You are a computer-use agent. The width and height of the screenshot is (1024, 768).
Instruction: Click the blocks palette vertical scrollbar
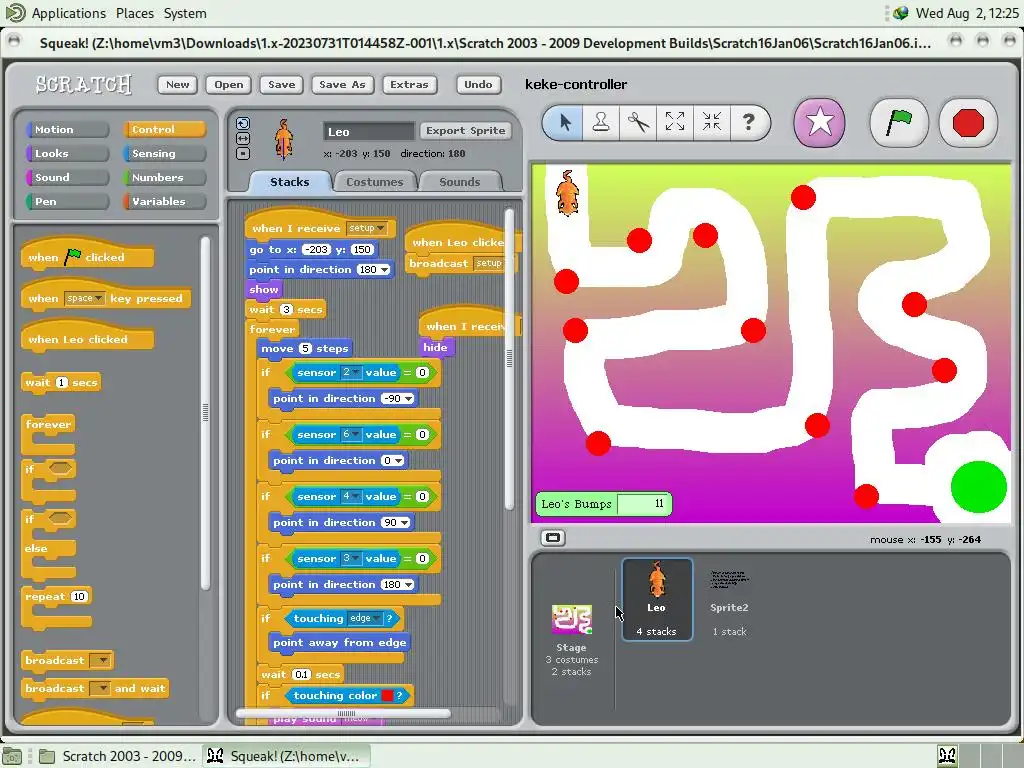pos(205,413)
